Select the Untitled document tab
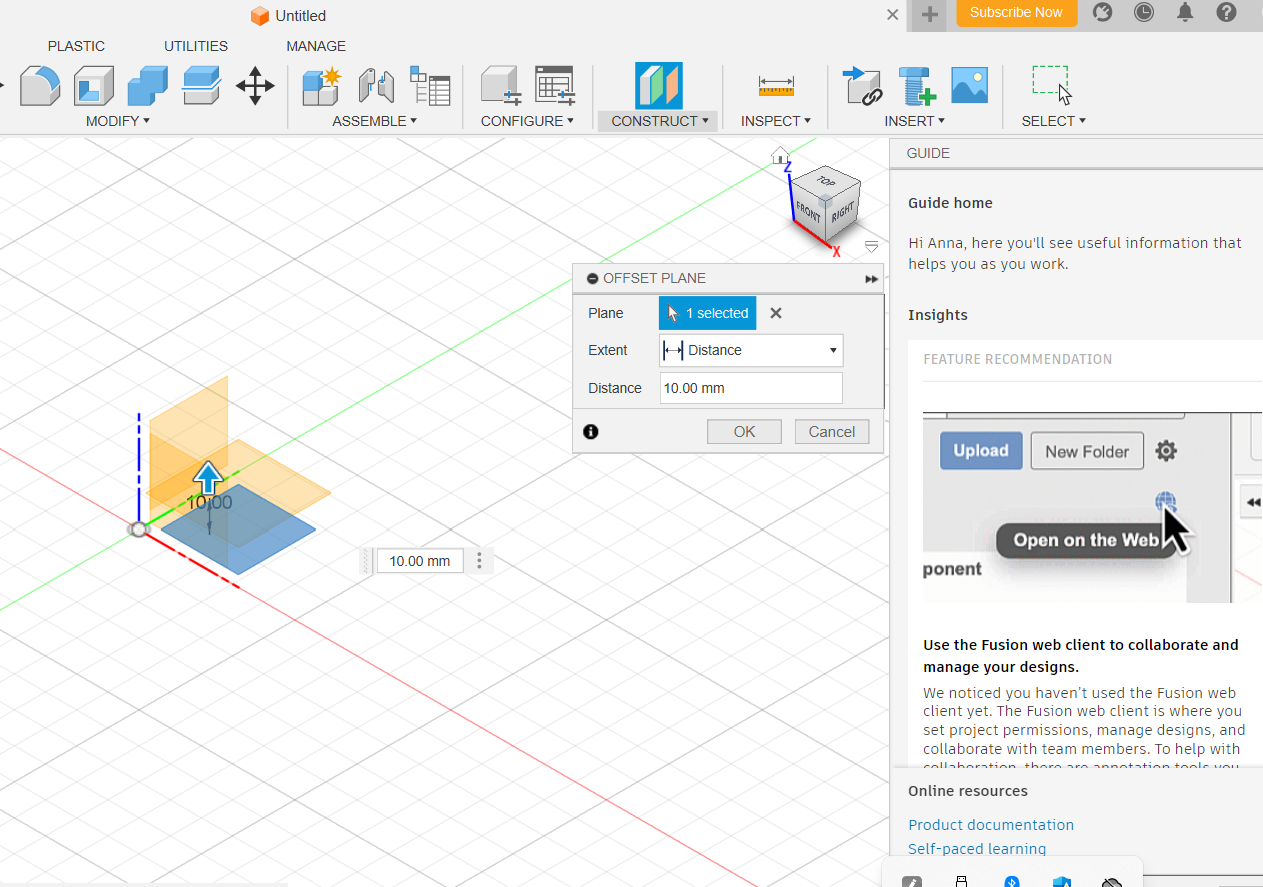 (x=288, y=15)
